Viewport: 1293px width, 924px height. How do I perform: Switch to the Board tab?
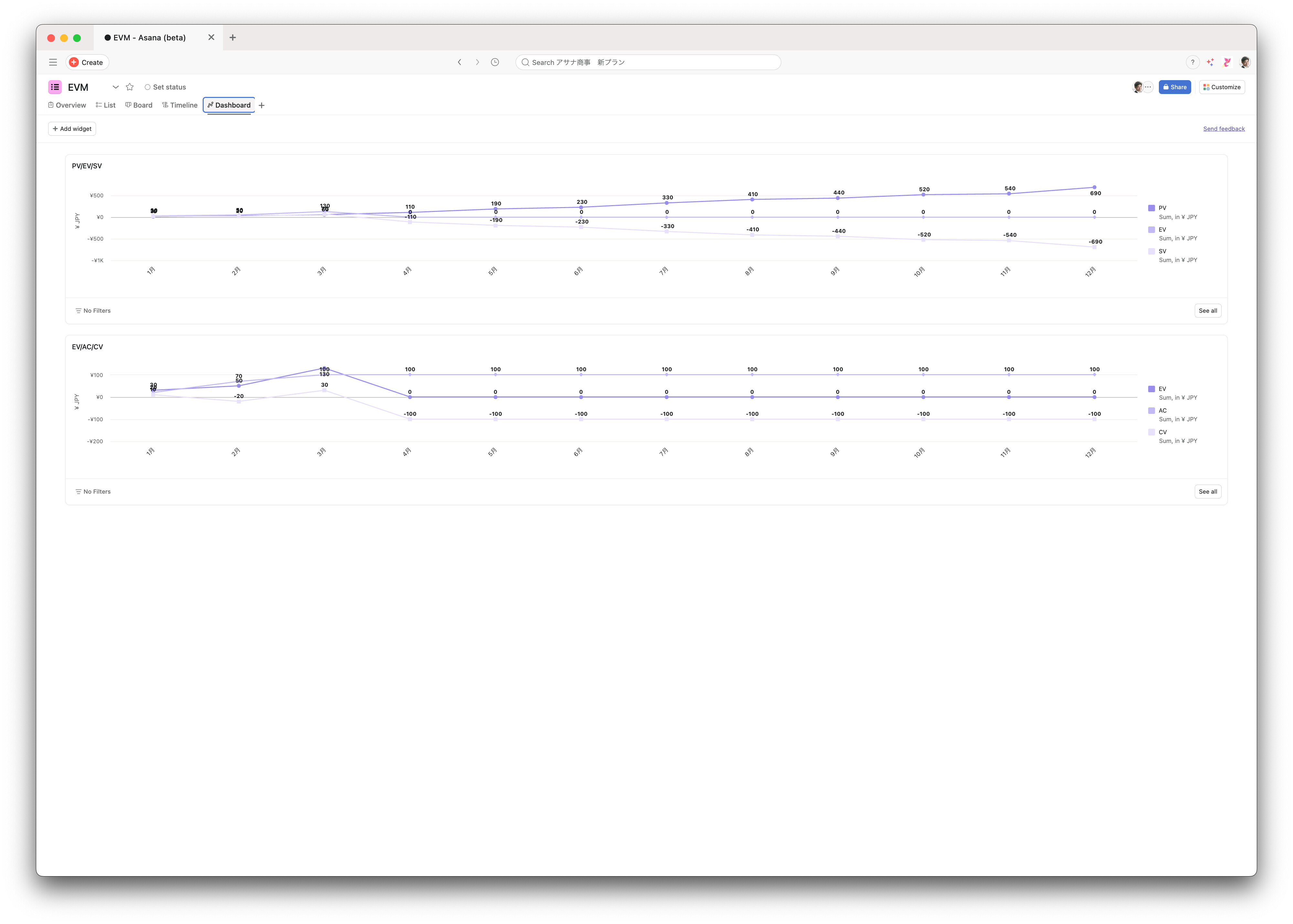[139, 105]
